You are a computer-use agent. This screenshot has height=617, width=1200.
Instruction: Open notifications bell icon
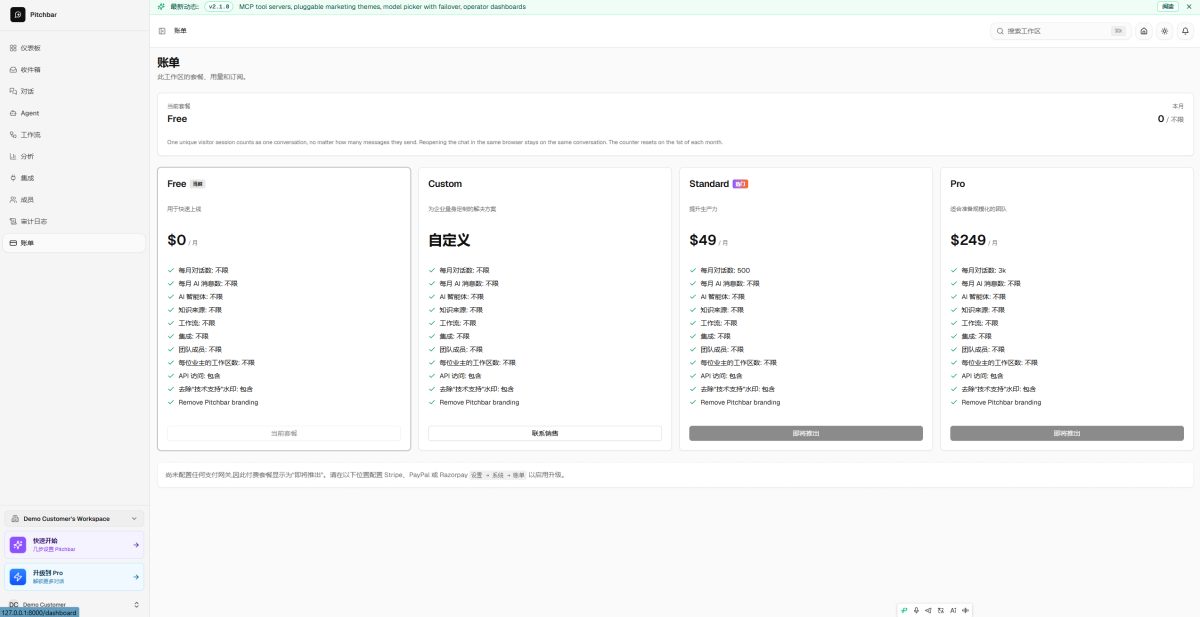[x=1186, y=31]
